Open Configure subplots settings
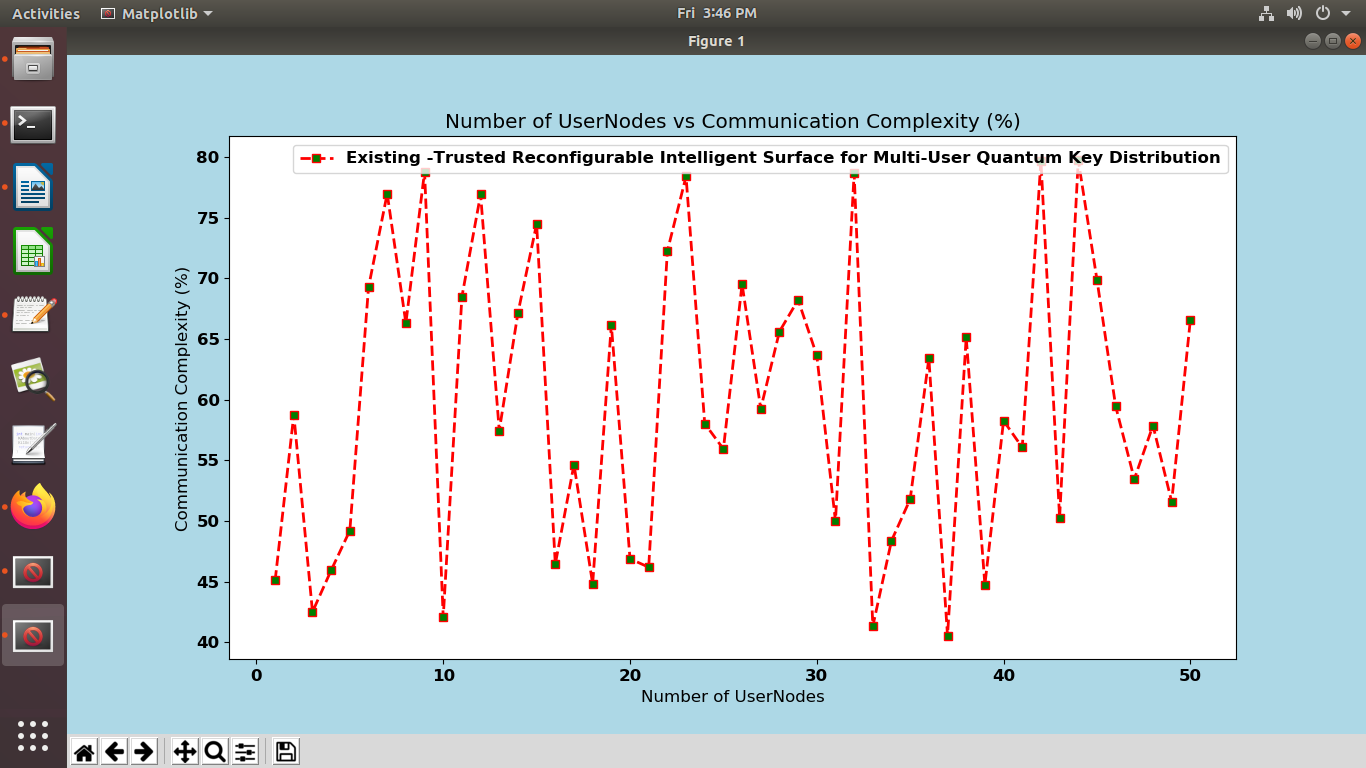 tap(245, 752)
